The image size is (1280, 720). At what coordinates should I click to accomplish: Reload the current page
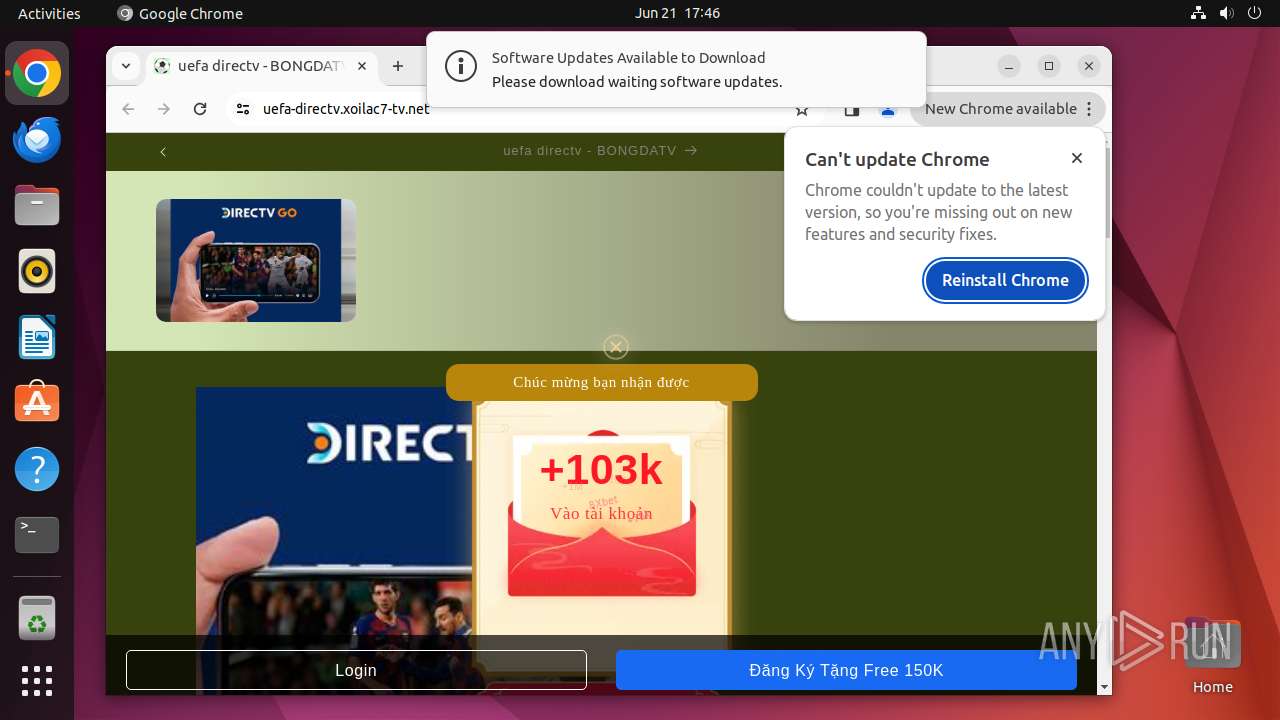click(x=200, y=109)
